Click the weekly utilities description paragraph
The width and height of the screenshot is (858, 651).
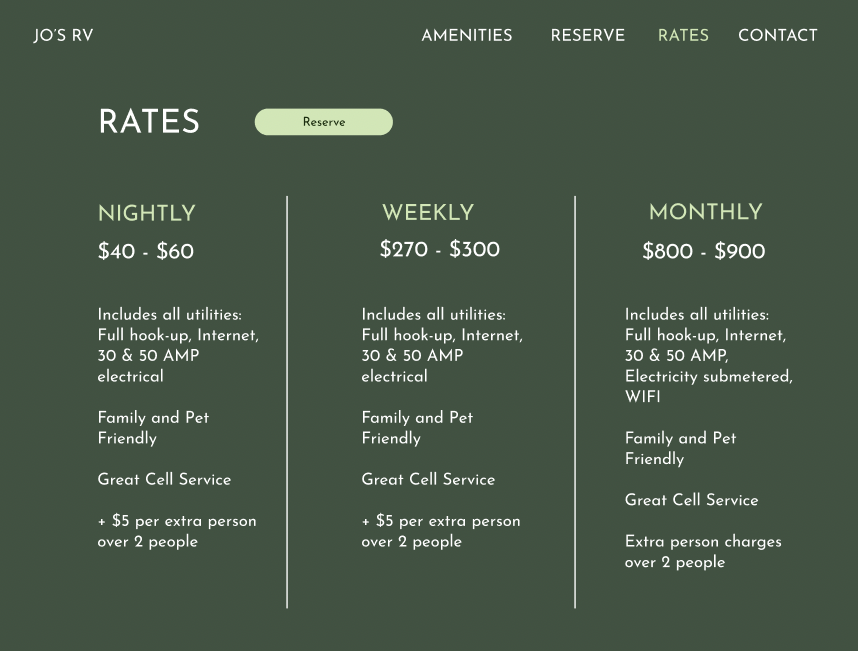click(x=442, y=345)
